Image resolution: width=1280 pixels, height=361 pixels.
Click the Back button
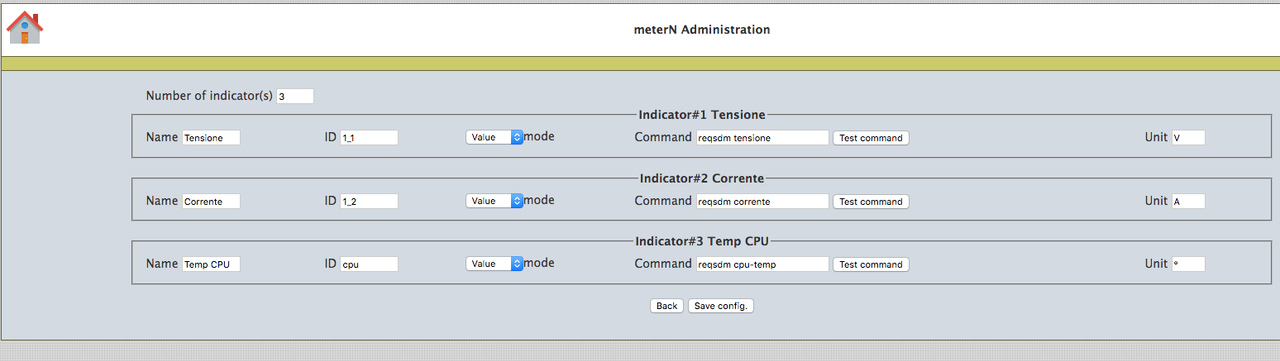(x=667, y=306)
